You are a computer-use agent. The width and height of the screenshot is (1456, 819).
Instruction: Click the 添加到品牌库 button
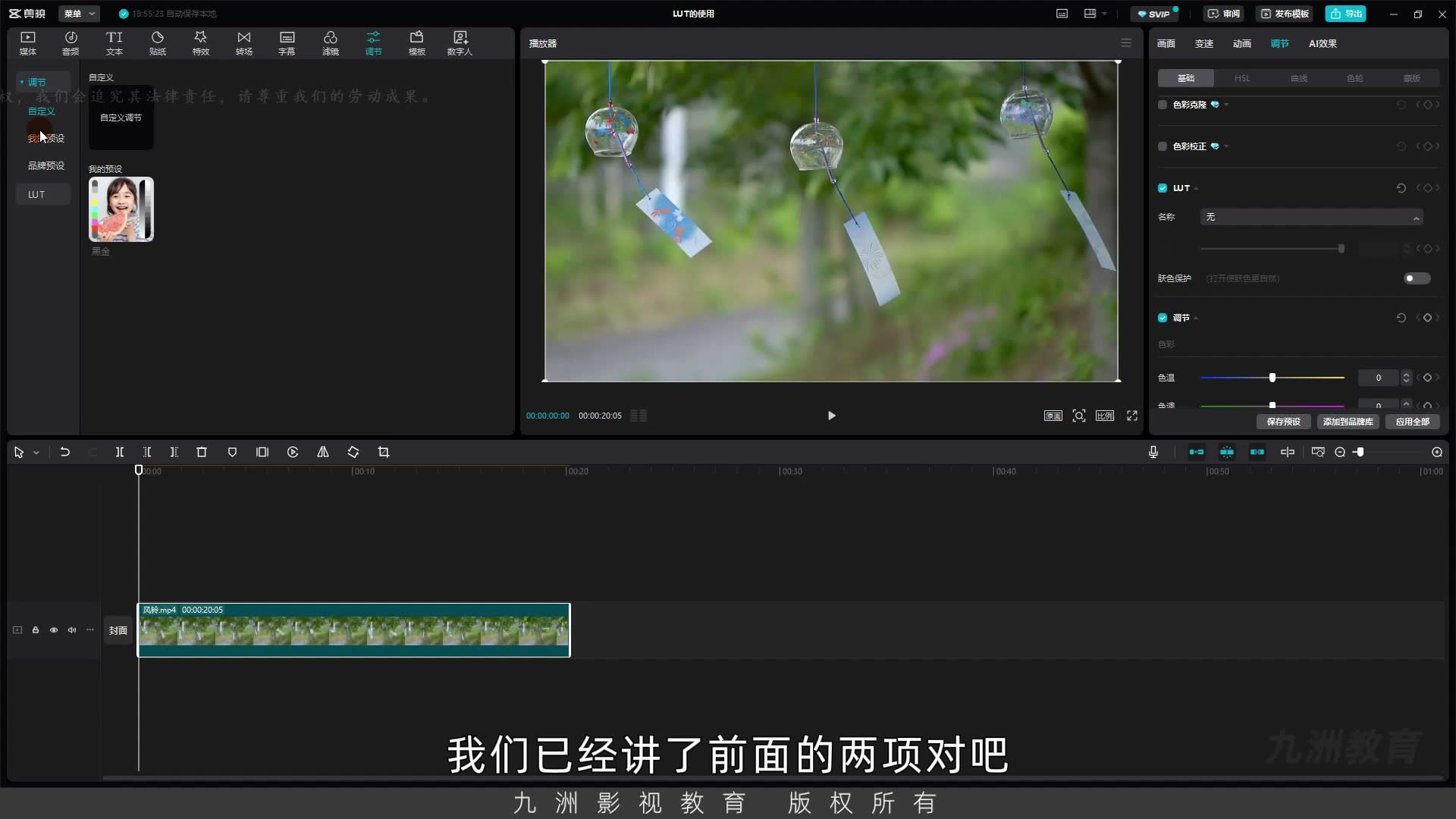1348,422
